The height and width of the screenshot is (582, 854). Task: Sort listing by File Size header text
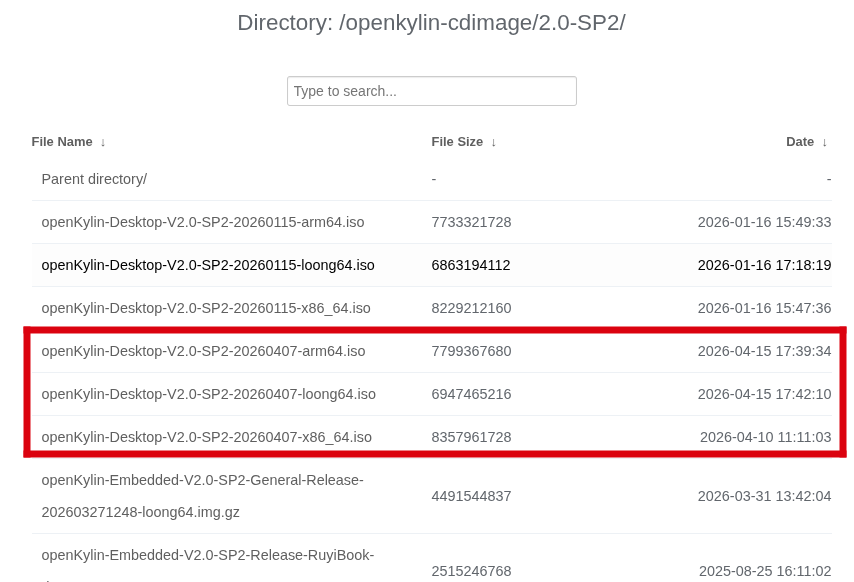(x=457, y=142)
